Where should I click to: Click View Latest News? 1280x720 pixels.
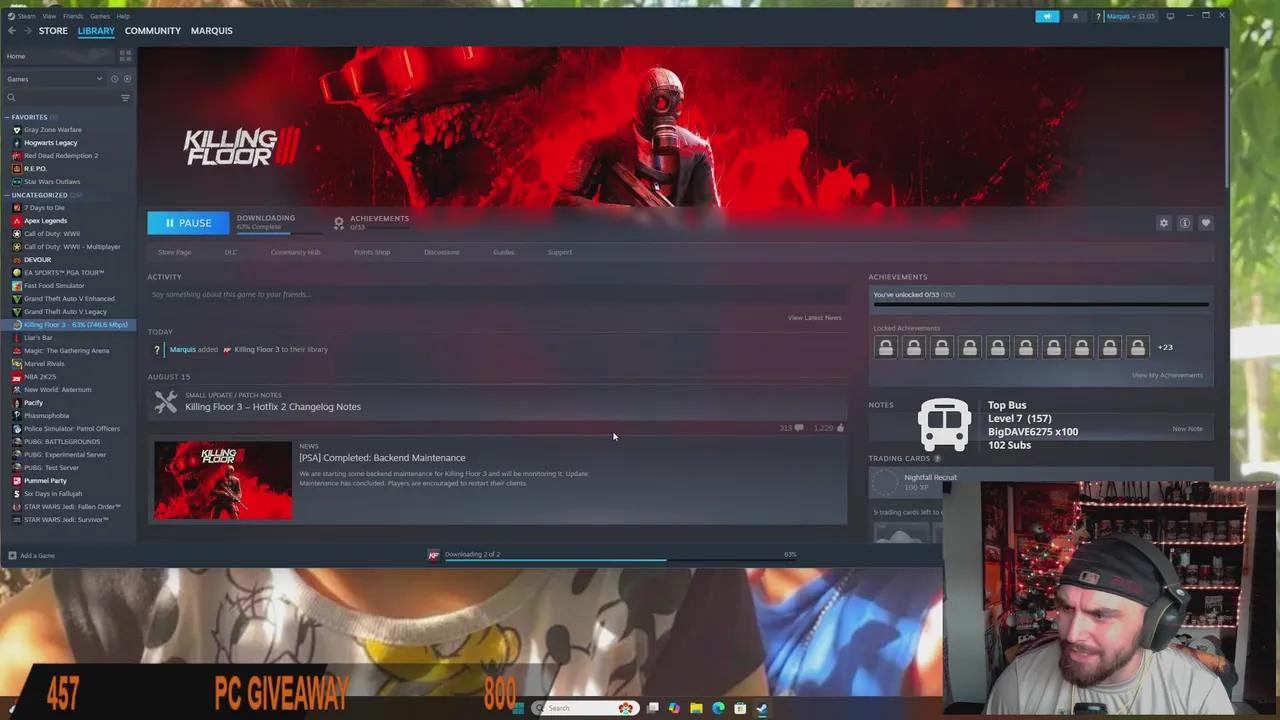pos(814,318)
